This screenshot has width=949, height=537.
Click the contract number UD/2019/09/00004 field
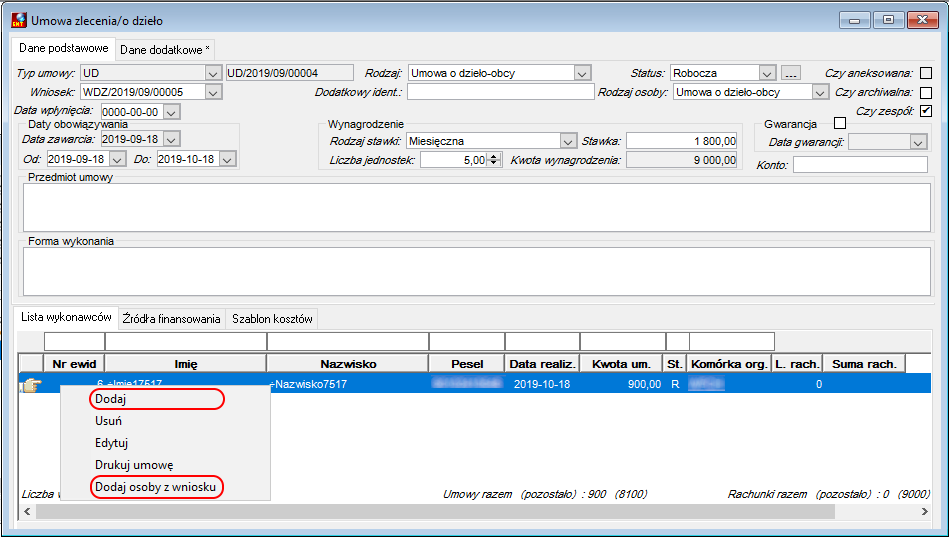click(289, 73)
